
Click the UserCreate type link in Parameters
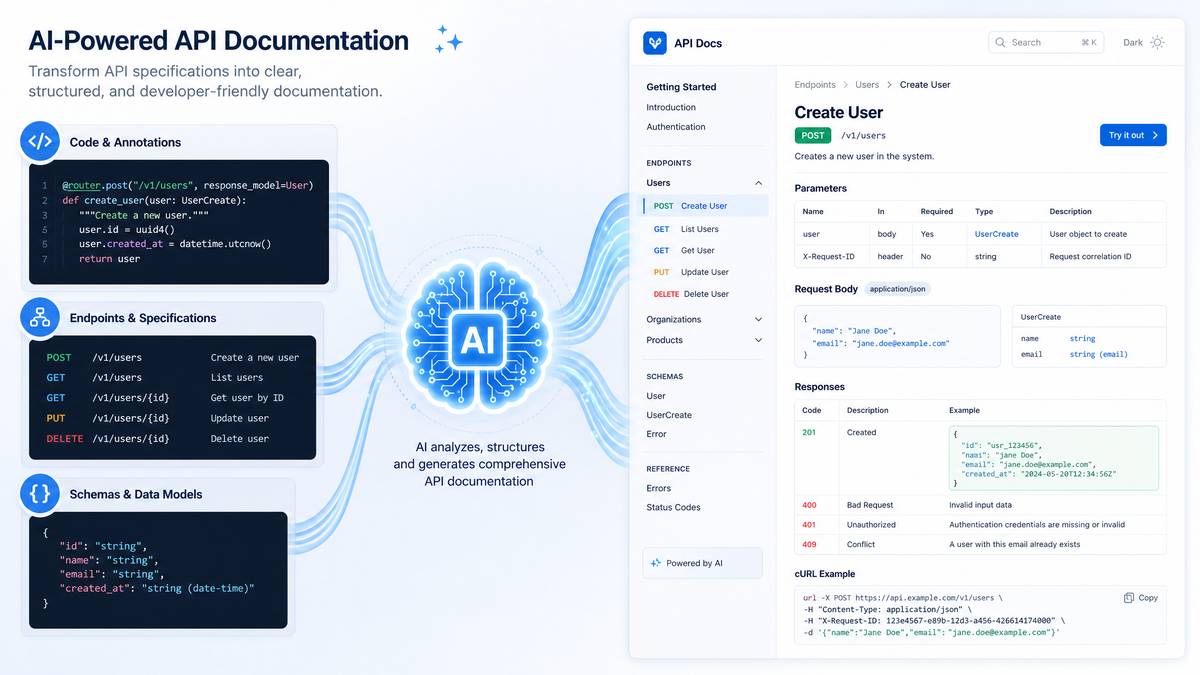[x=997, y=234]
